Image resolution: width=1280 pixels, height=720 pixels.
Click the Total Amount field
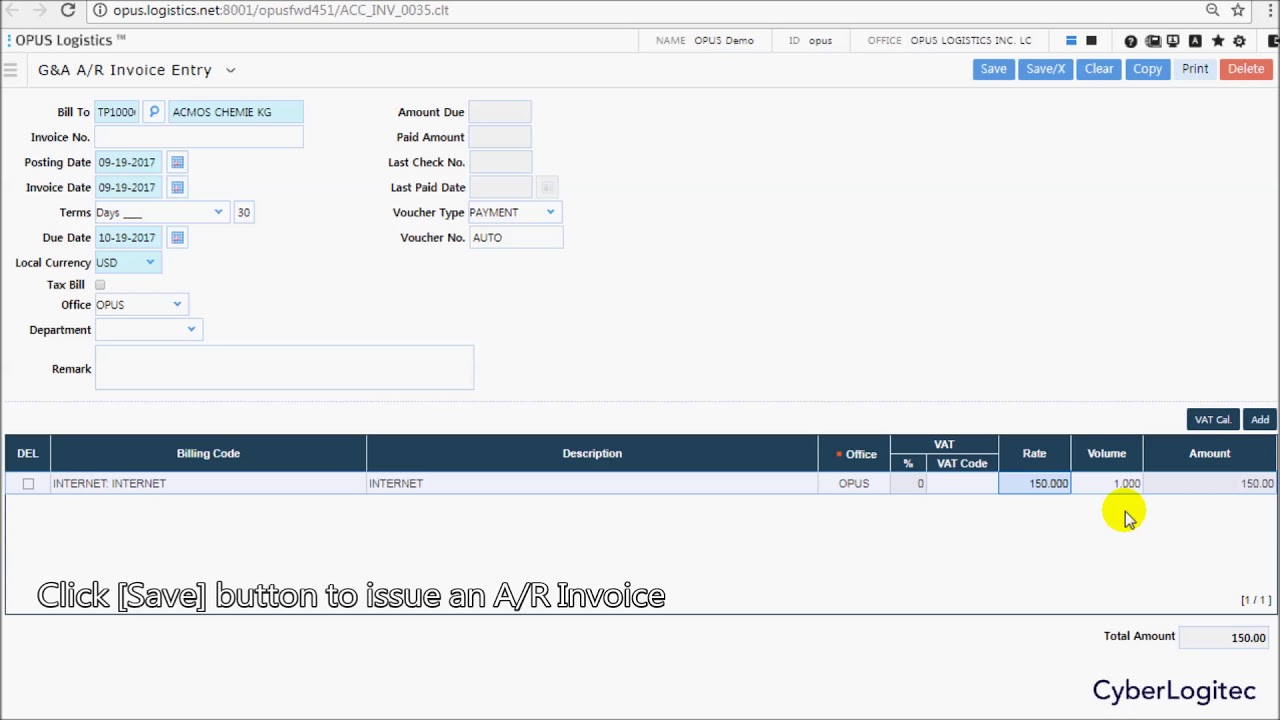click(x=1225, y=637)
